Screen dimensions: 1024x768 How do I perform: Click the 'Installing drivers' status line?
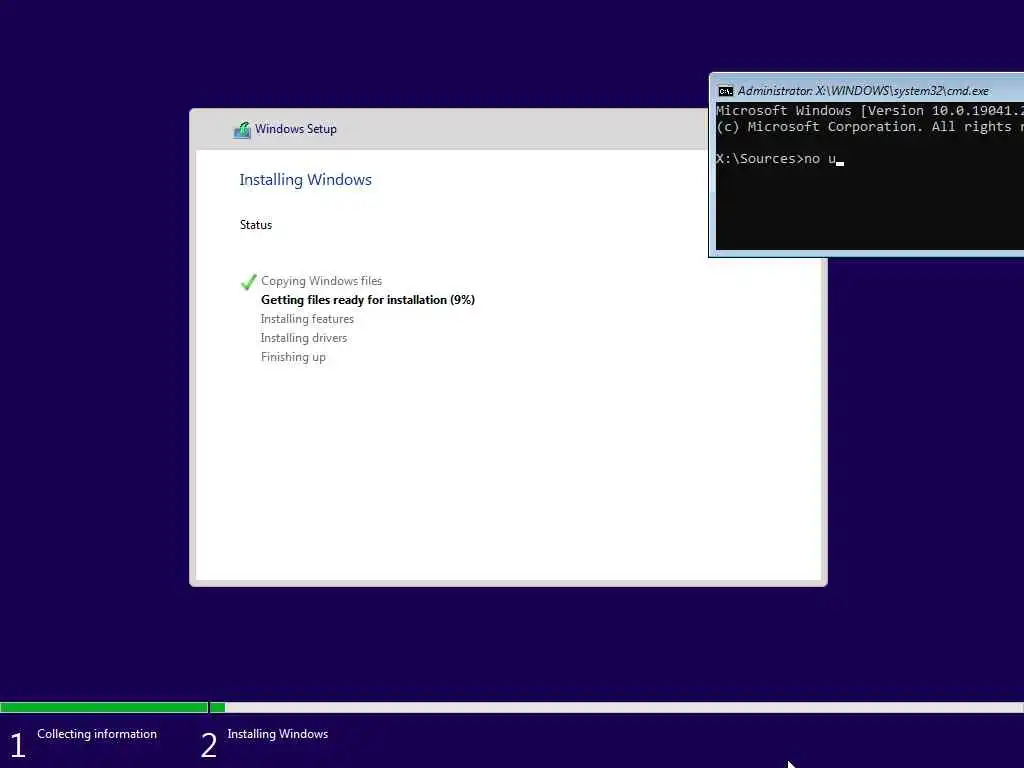click(x=304, y=338)
